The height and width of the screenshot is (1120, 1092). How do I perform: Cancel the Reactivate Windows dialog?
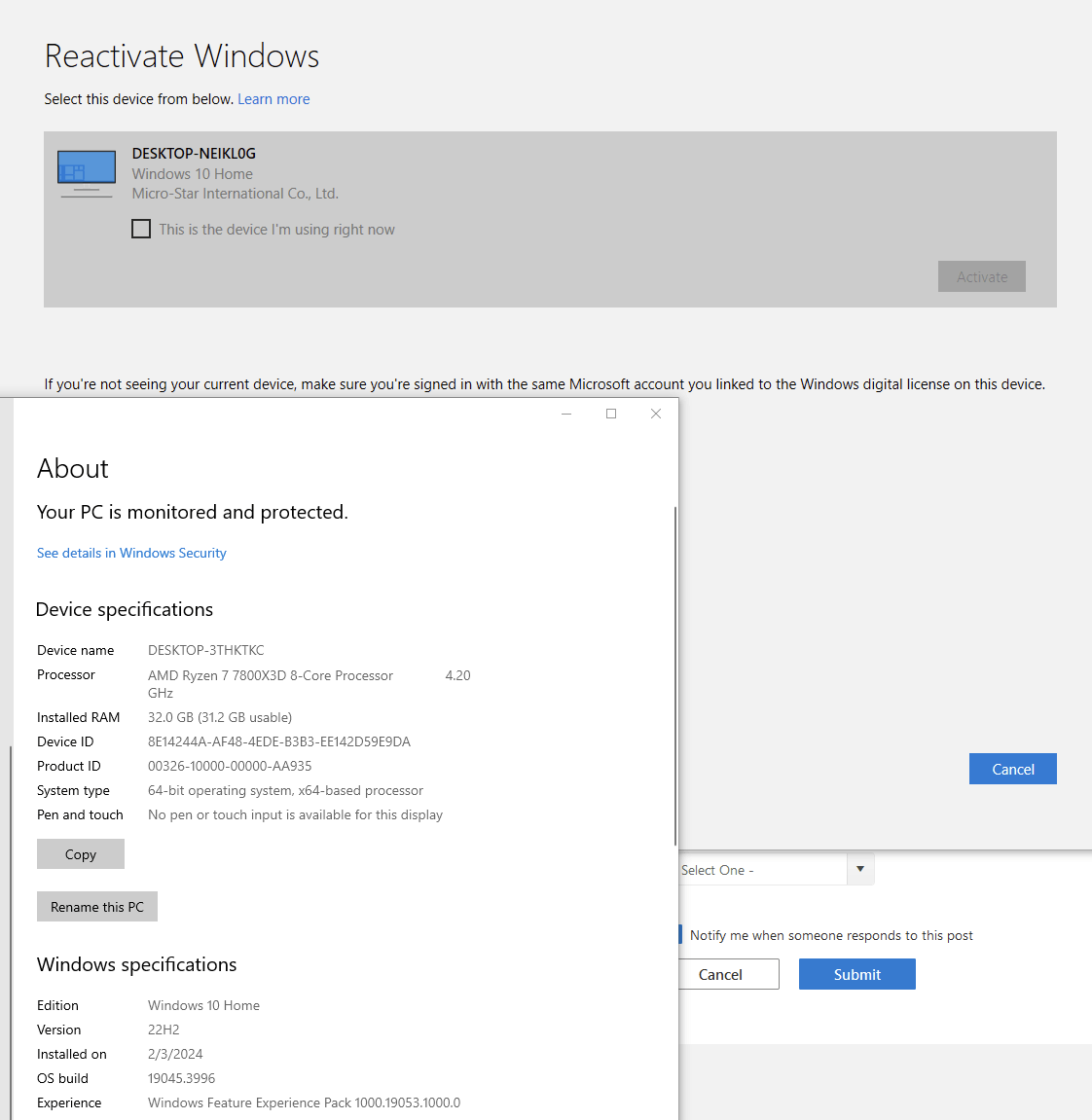point(1012,770)
